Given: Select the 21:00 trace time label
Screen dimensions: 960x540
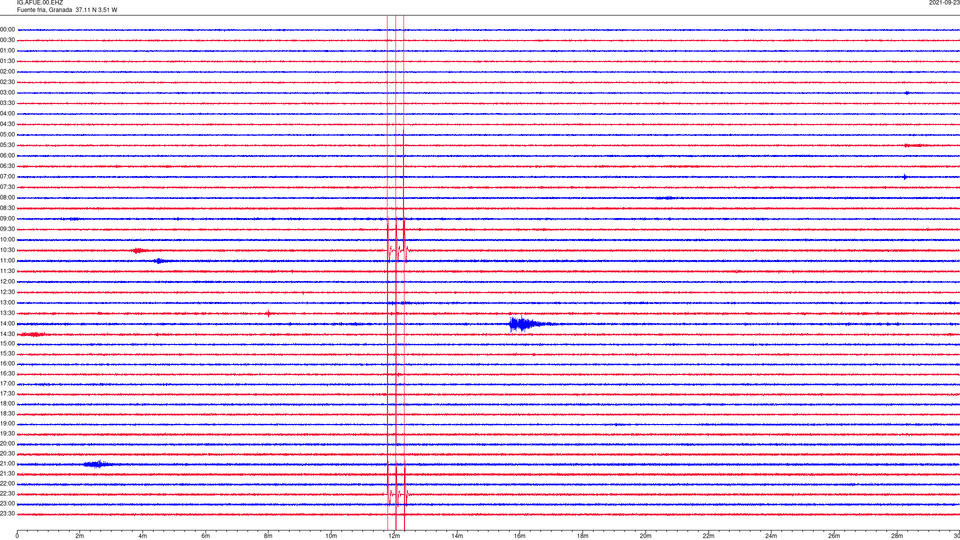Looking at the screenshot, I should tap(7, 463).
